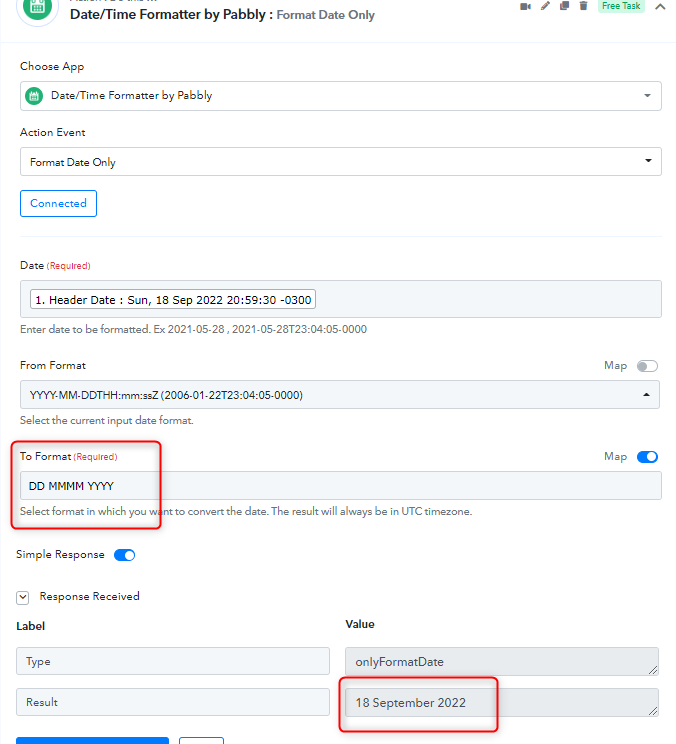Click the Connected button
This screenshot has width=676, height=744.
pyautogui.click(x=58, y=204)
